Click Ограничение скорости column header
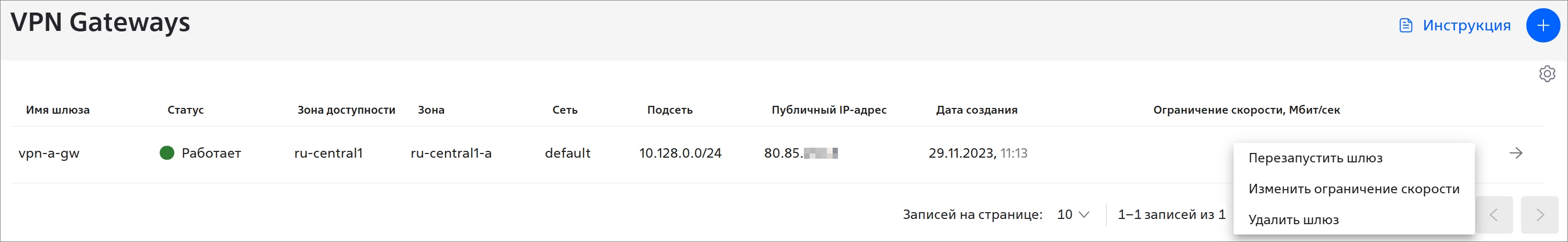This screenshot has width=1568, height=242. coord(1246,109)
